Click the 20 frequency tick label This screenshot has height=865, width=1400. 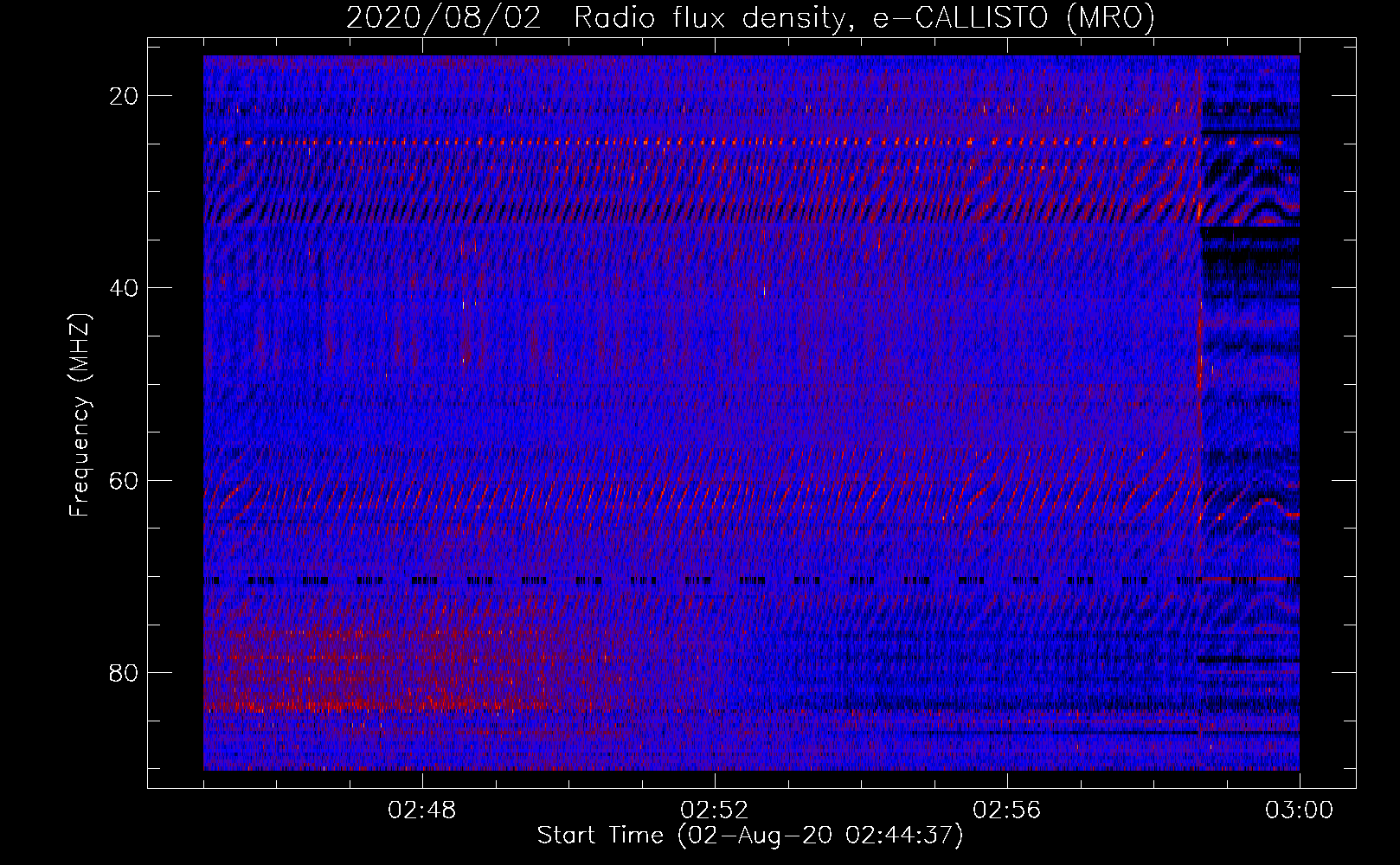pos(125,96)
